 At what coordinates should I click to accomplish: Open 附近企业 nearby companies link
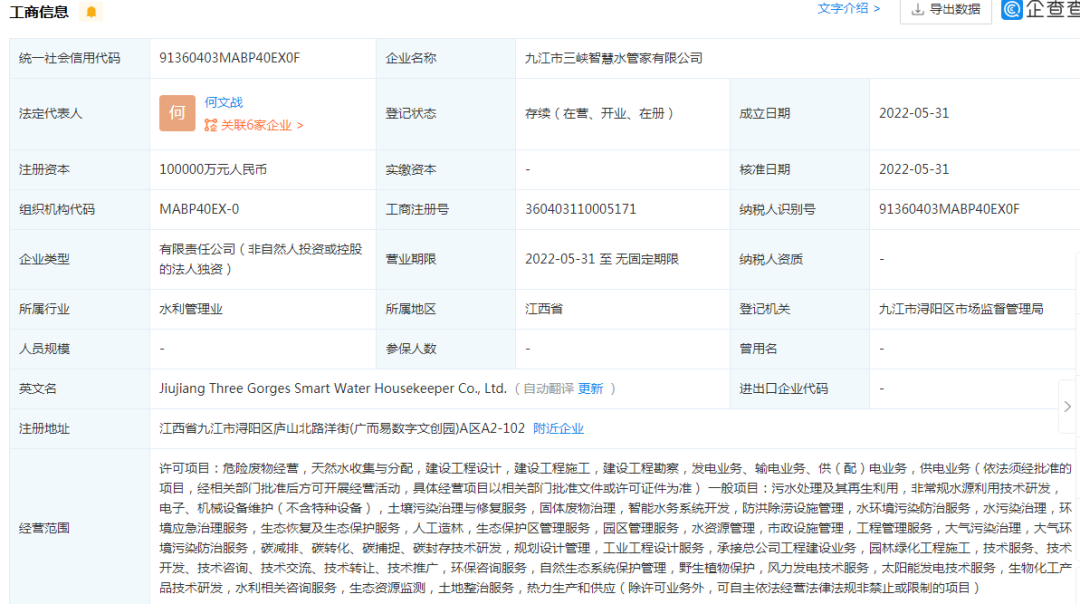(x=558, y=429)
